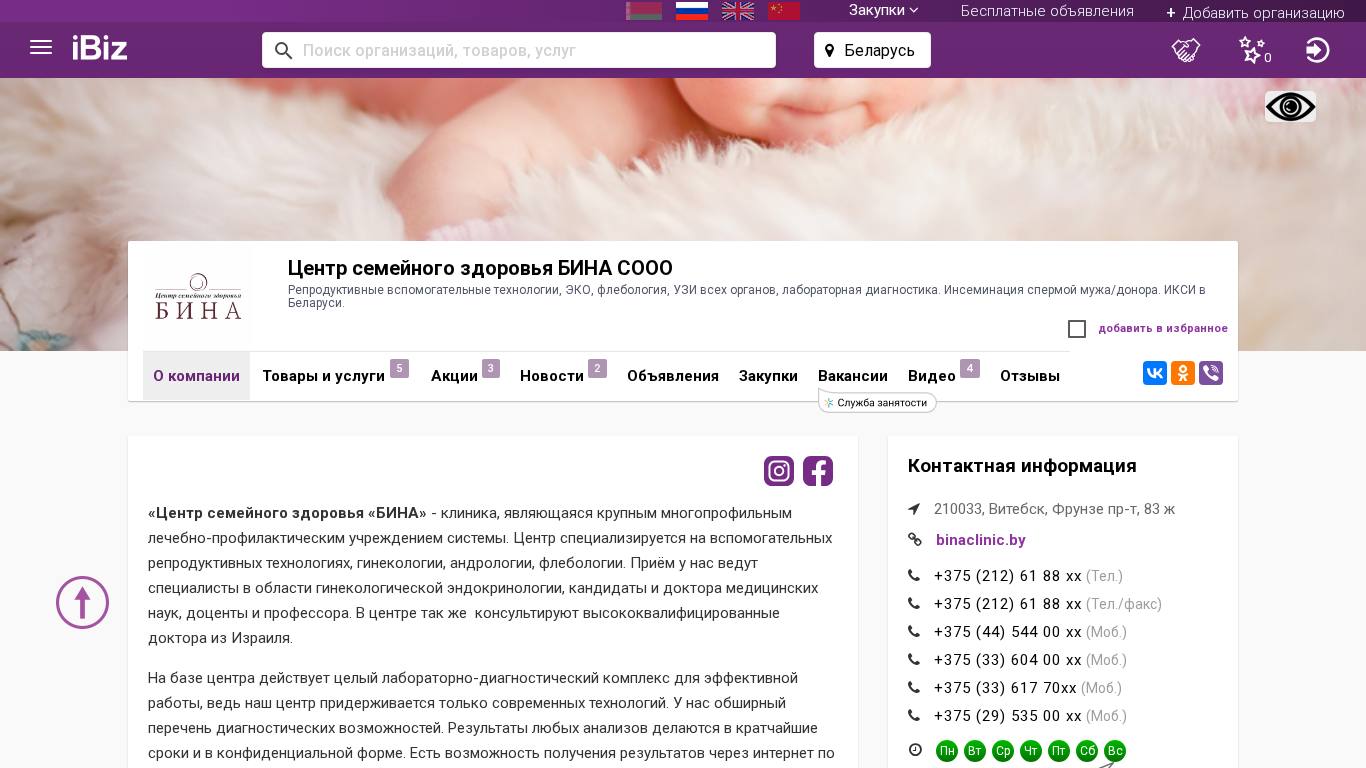Open the Объявления tab

point(673,376)
